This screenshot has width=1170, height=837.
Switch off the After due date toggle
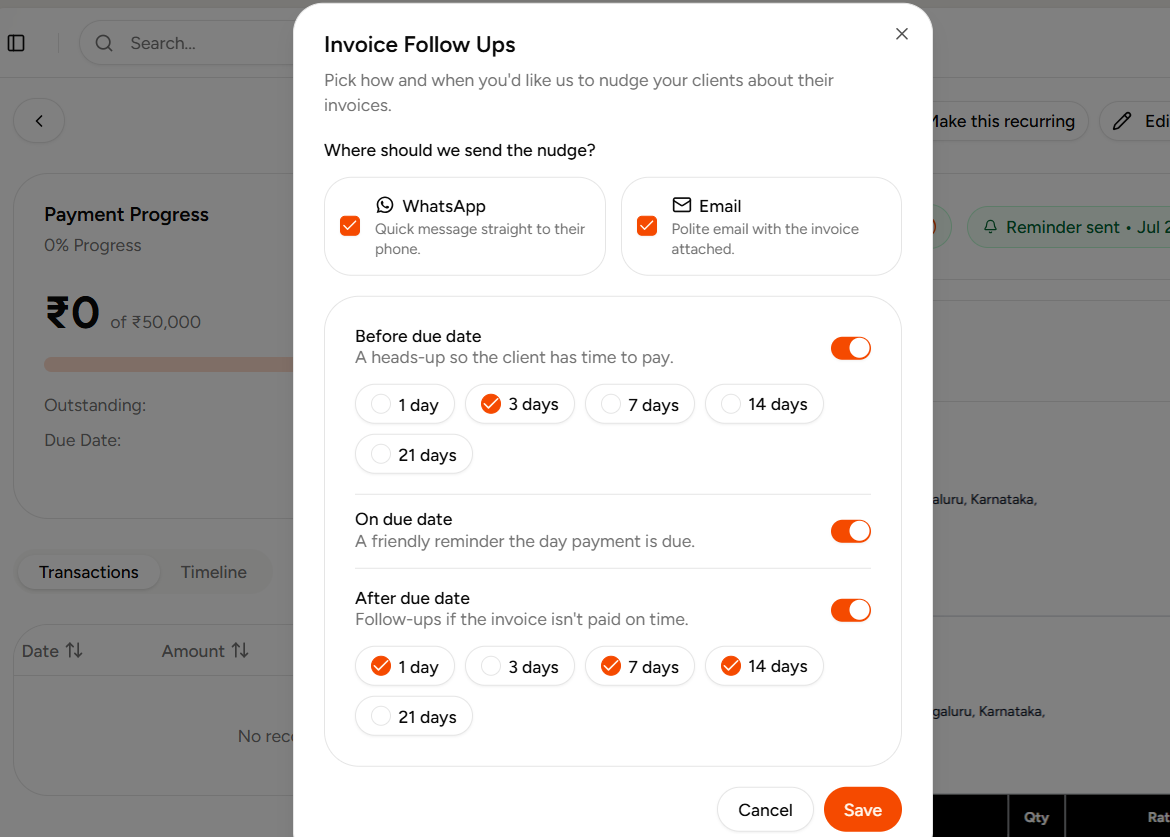coord(851,610)
